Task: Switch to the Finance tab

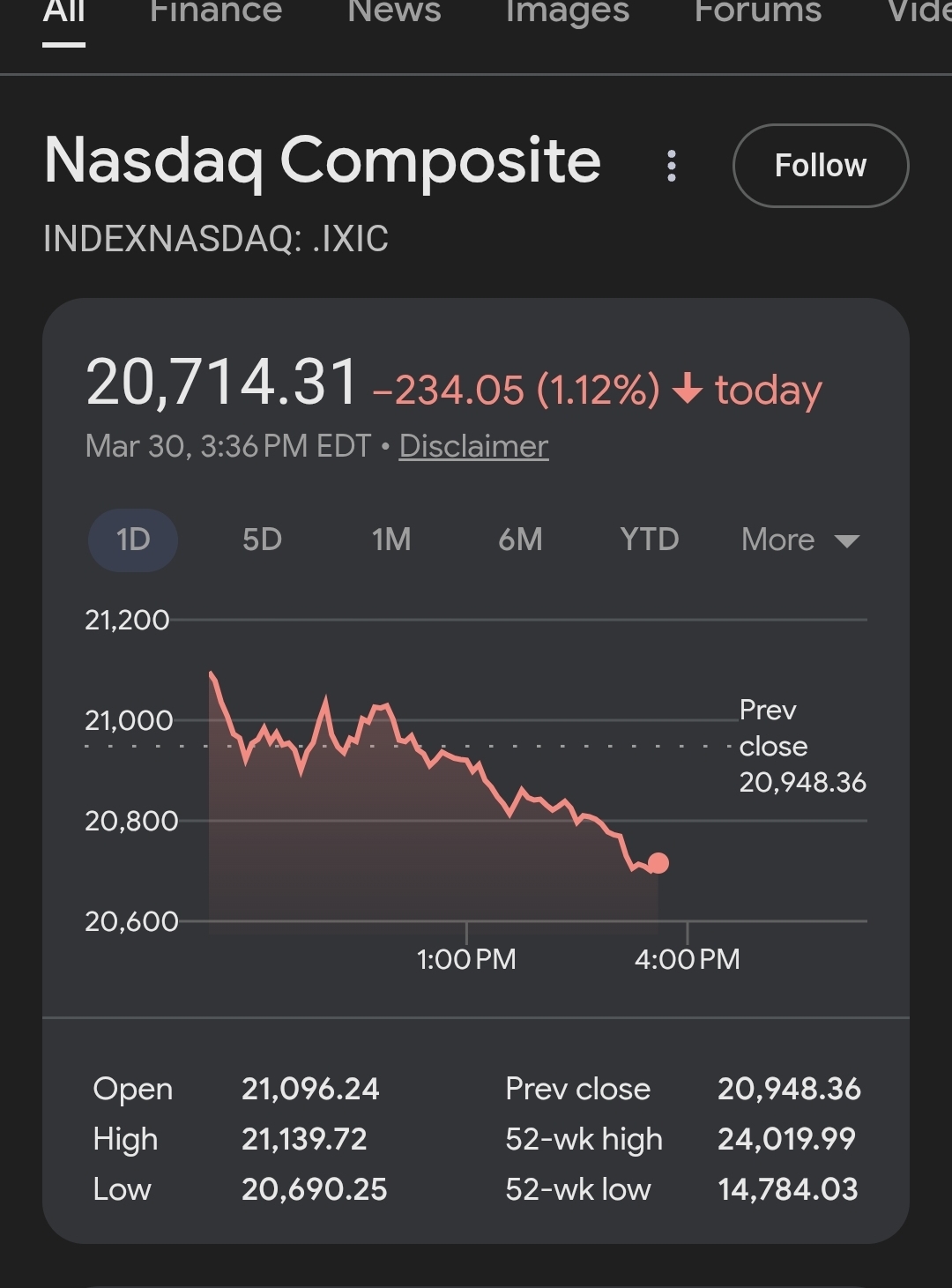Action: click(x=216, y=12)
